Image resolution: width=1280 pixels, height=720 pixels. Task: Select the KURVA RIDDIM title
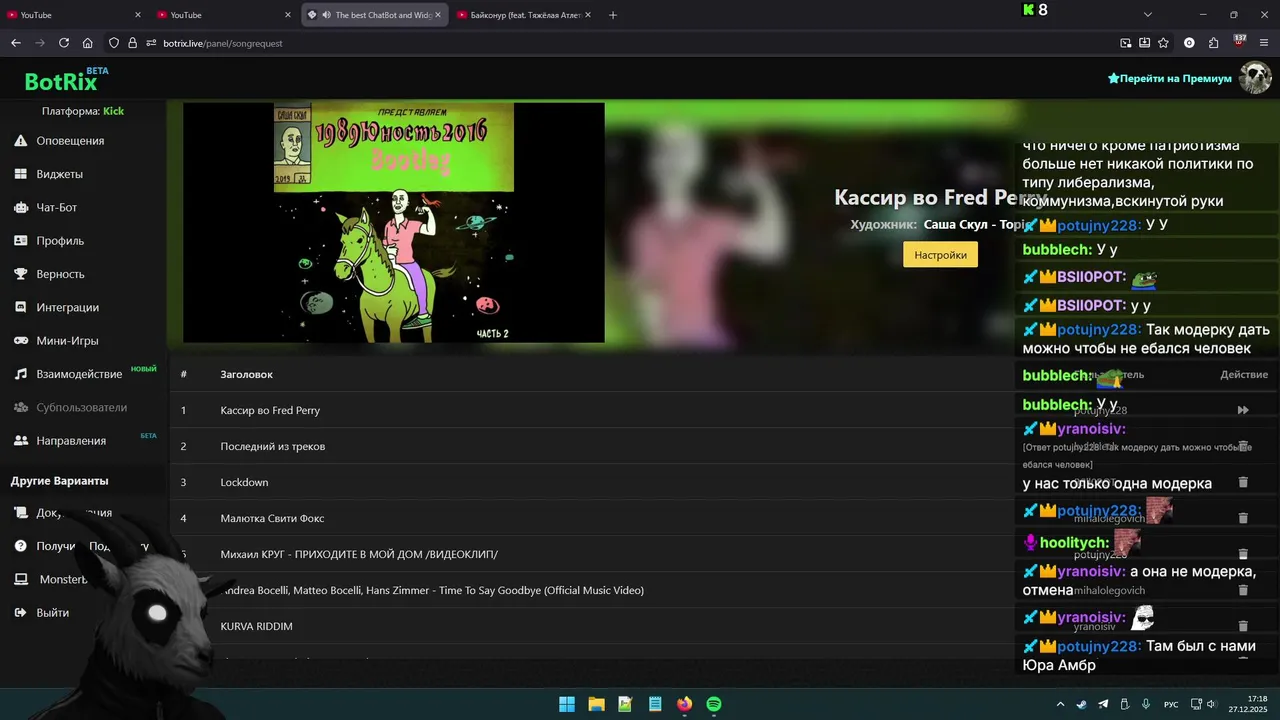click(256, 626)
